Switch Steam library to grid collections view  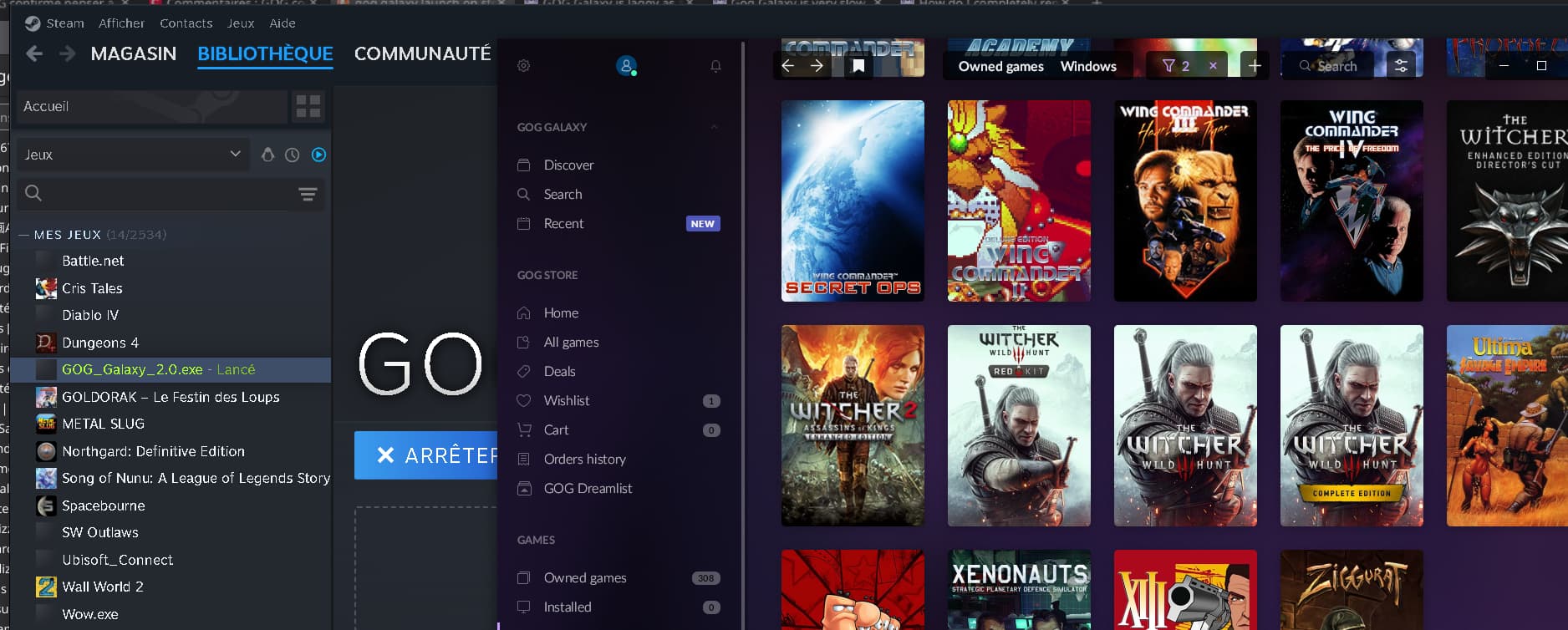[308, 106]
